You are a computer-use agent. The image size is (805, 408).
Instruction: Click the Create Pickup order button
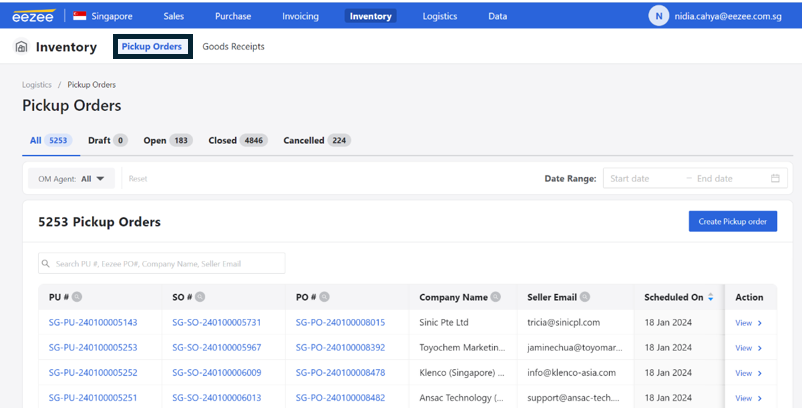733,221
